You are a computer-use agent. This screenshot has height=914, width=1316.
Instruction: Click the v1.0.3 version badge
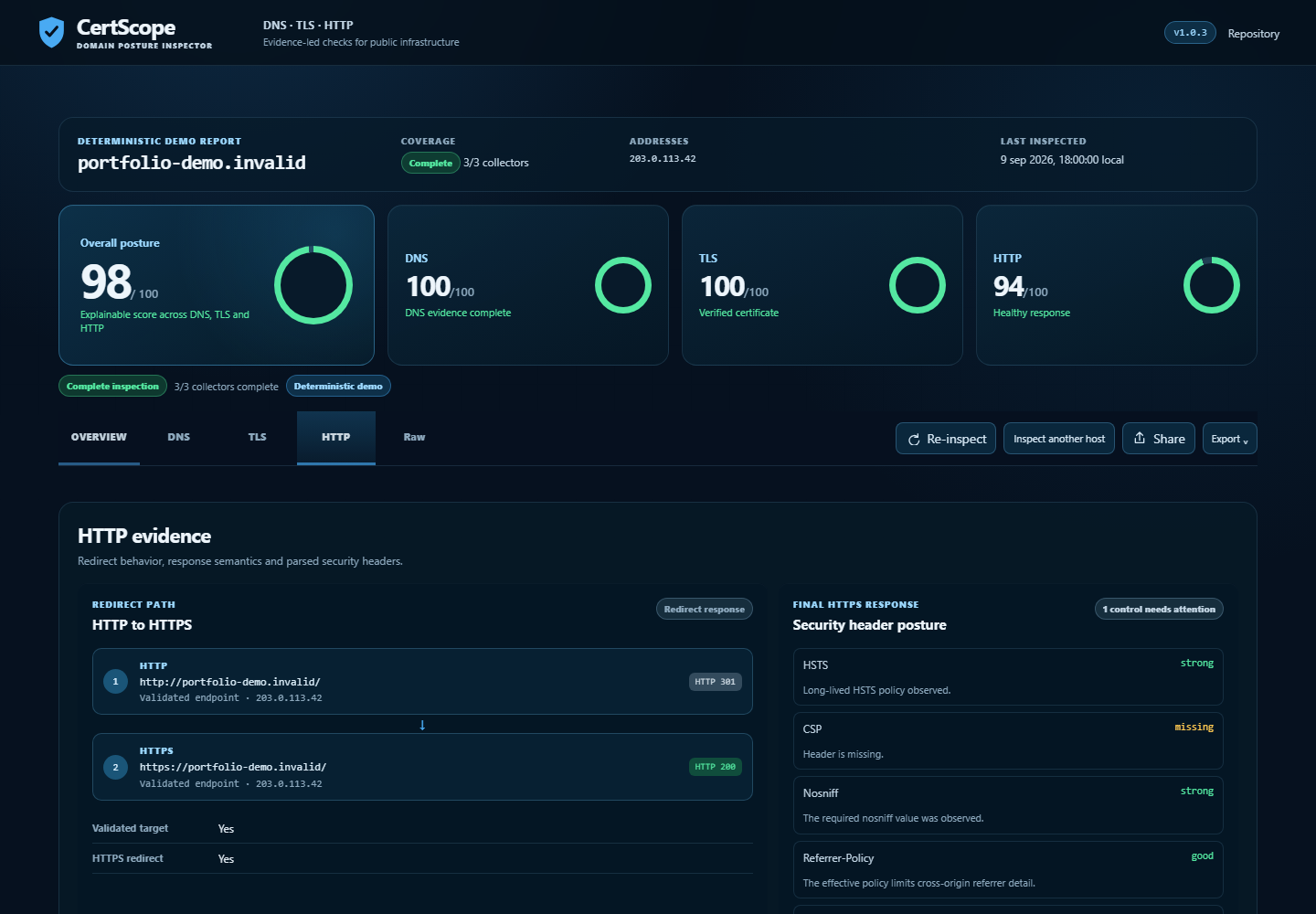pyautogui.click(x=1190, y=33)
